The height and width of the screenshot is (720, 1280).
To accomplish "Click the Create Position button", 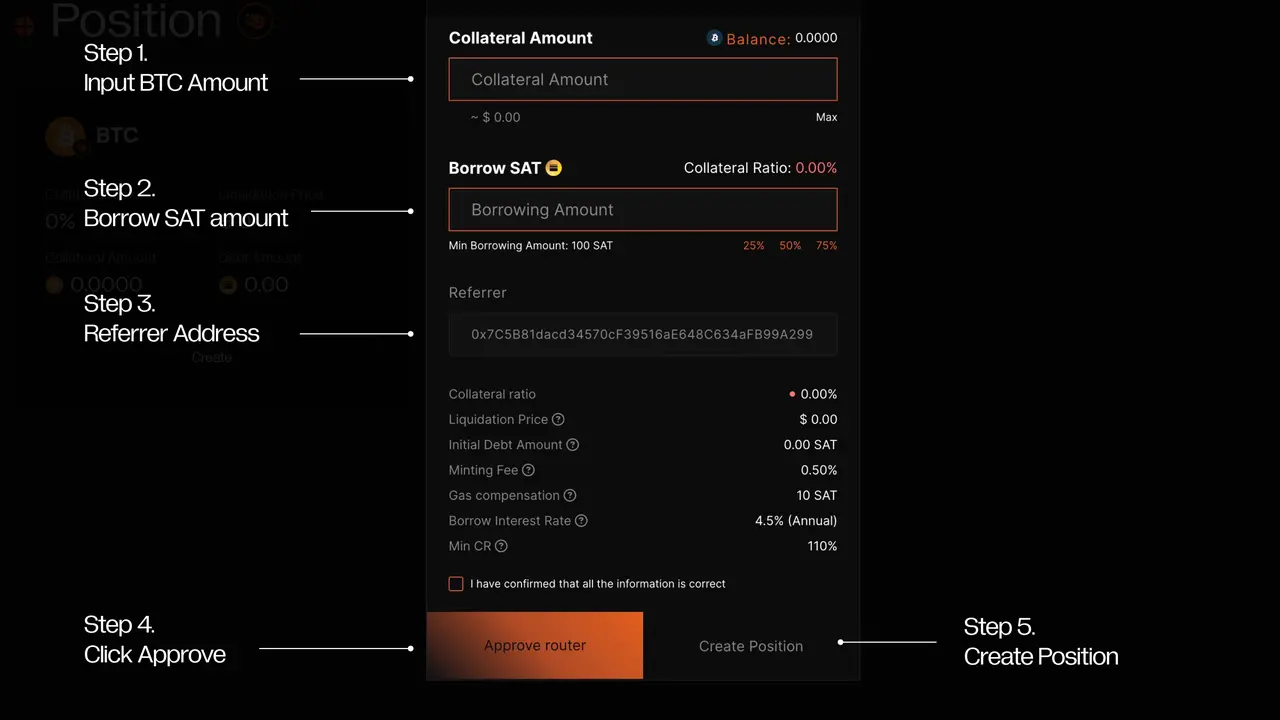I will 751,646.
